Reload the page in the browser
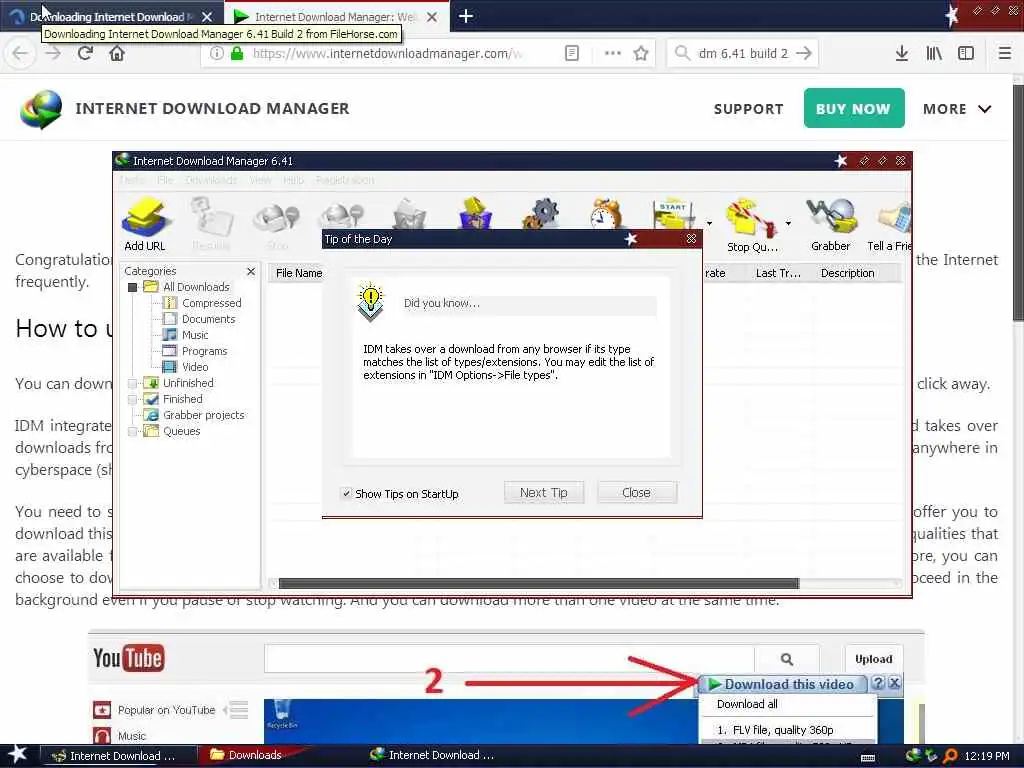 pos(85,53)
